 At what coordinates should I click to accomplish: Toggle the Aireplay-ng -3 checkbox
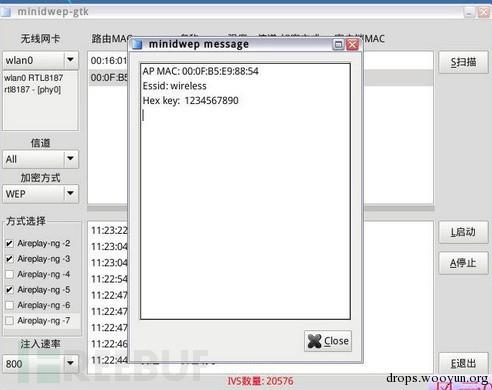click(9, 259)
